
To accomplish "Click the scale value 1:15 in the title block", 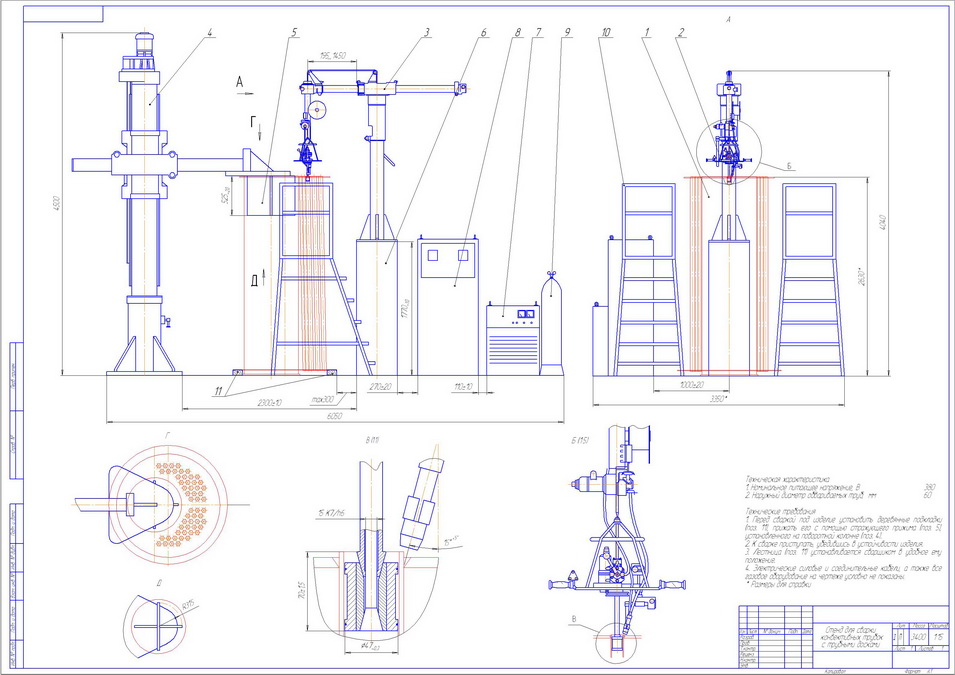I will pos(938,637).
